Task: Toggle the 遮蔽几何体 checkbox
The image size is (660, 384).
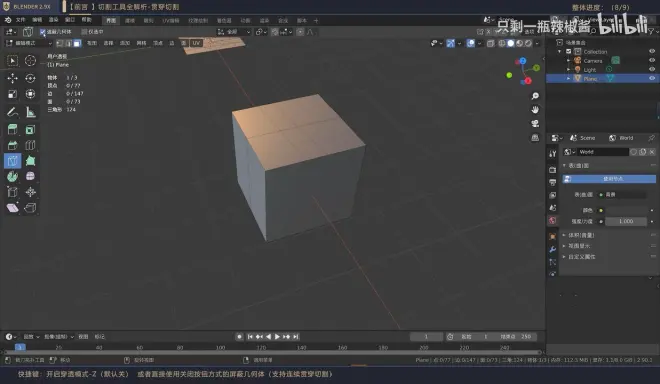Action: [43, 32]
